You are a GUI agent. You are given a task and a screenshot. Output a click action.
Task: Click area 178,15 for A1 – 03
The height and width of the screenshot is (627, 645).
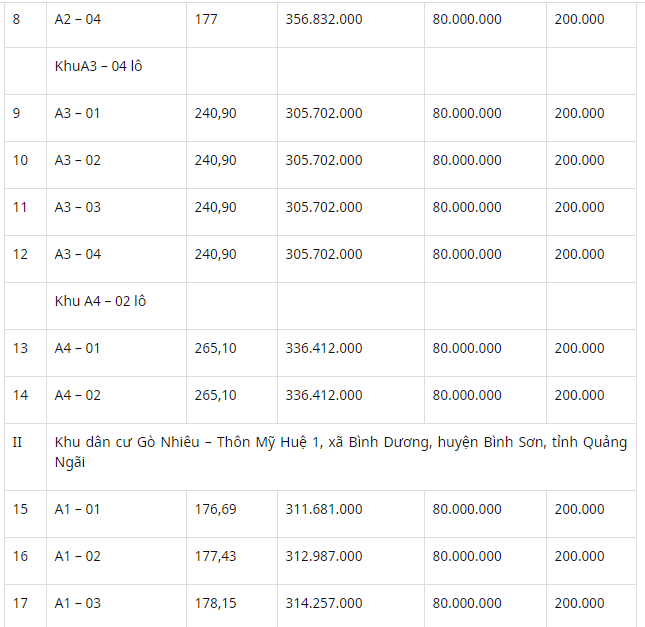tap(216, 603)
